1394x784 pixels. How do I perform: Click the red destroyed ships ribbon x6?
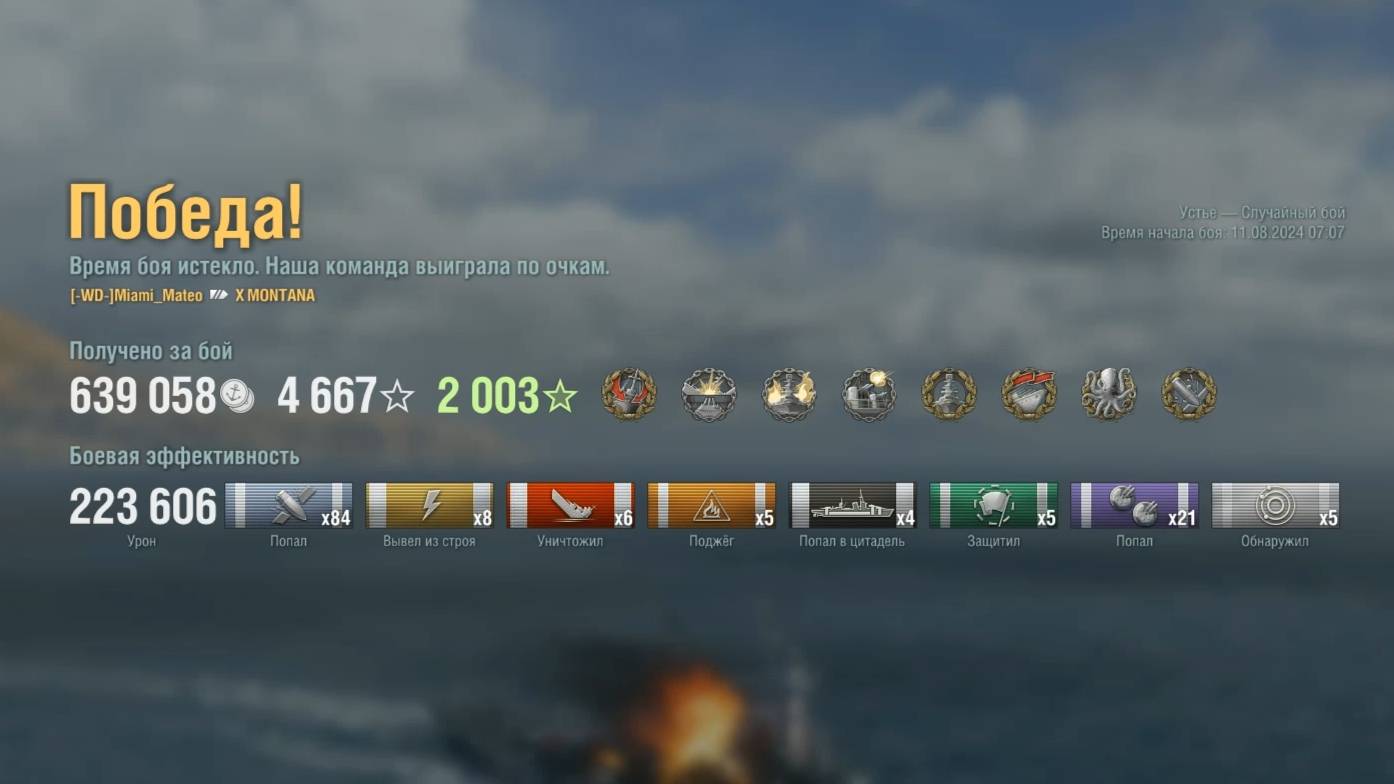pyautogui.click(x=571, y=505)
